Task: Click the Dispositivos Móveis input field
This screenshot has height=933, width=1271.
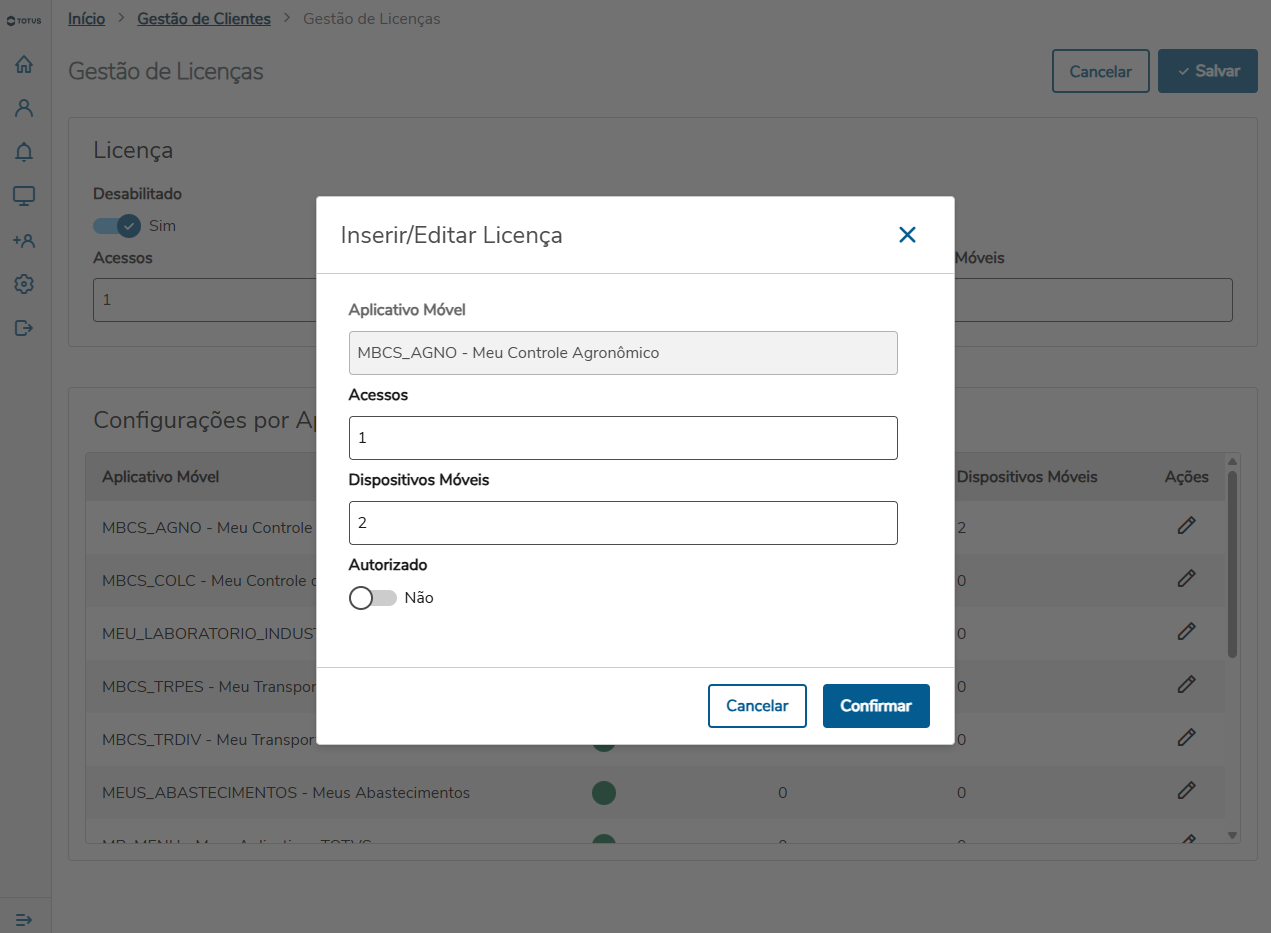Action: click(623, 523)
